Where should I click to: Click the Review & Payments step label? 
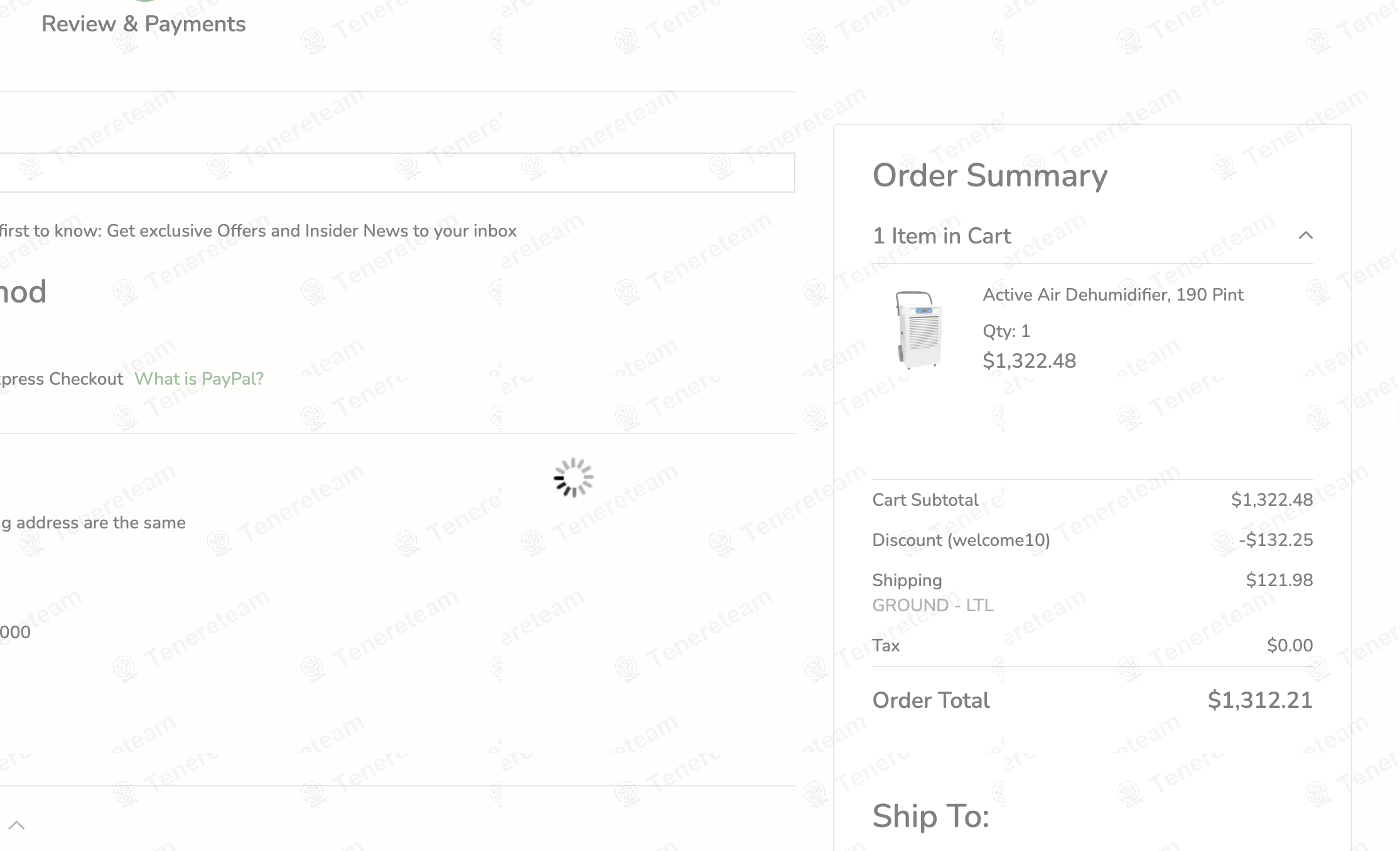tap(143, 24)
